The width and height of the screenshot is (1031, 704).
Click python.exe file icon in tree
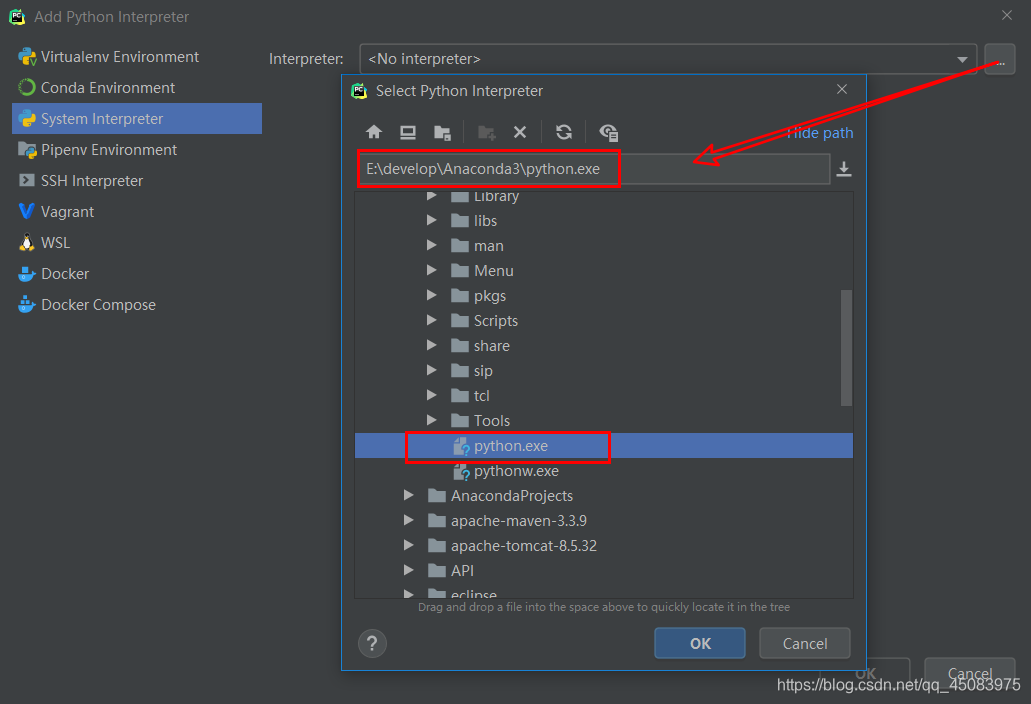461,446
